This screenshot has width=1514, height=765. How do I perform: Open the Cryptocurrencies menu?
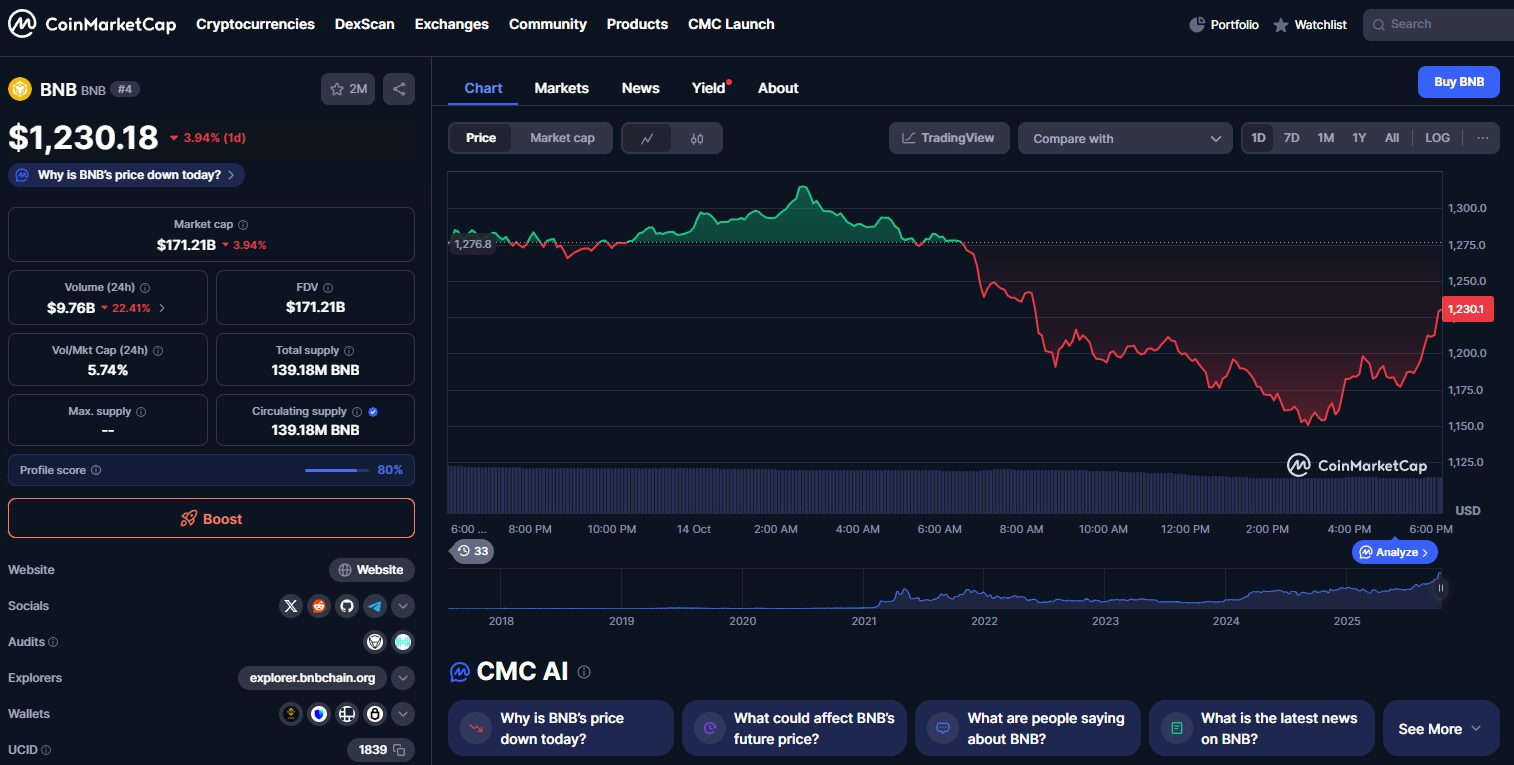[x=255, y=24]
